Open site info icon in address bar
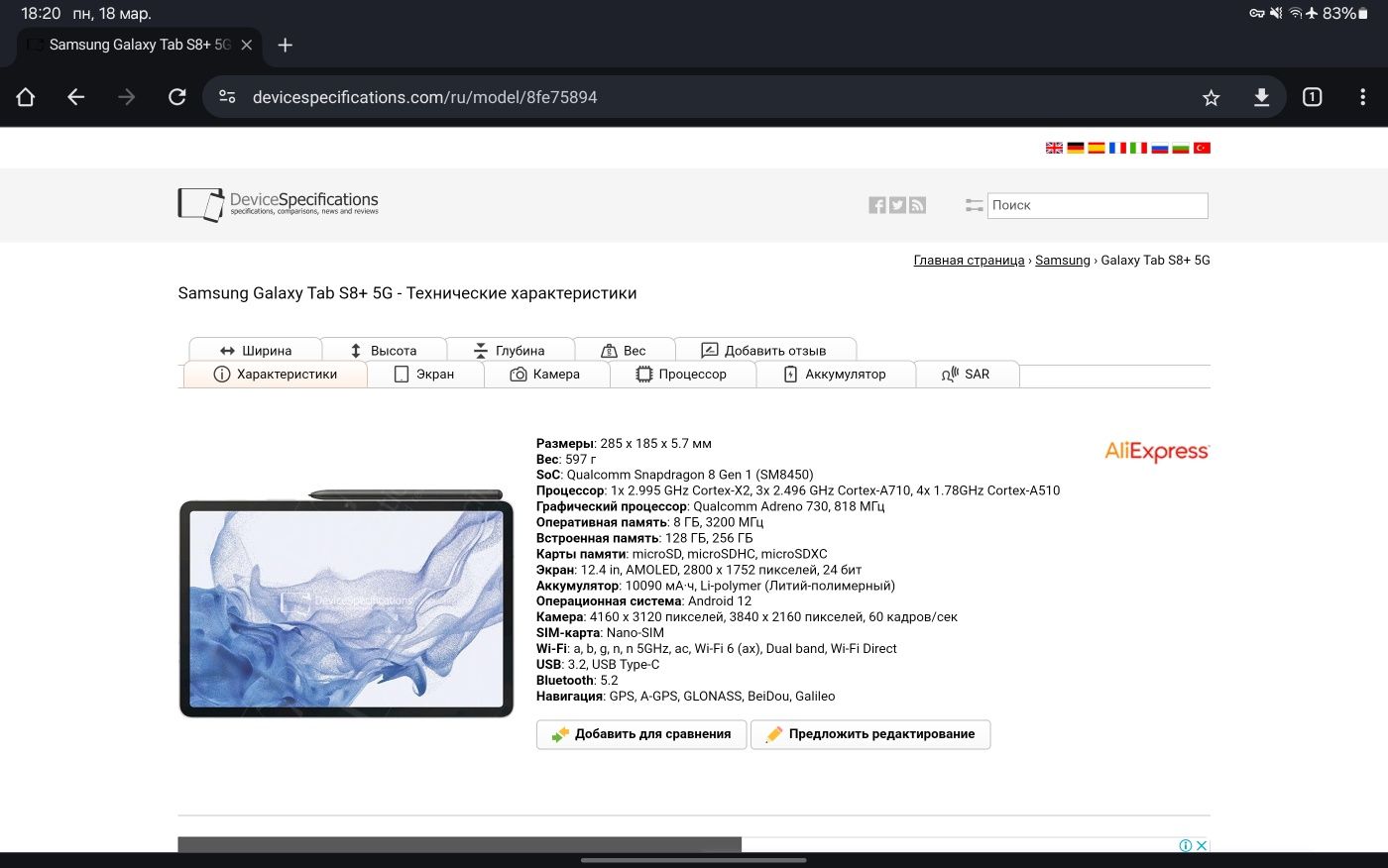The height and width of the screenshot is (868, 1388). click(227, 97)
